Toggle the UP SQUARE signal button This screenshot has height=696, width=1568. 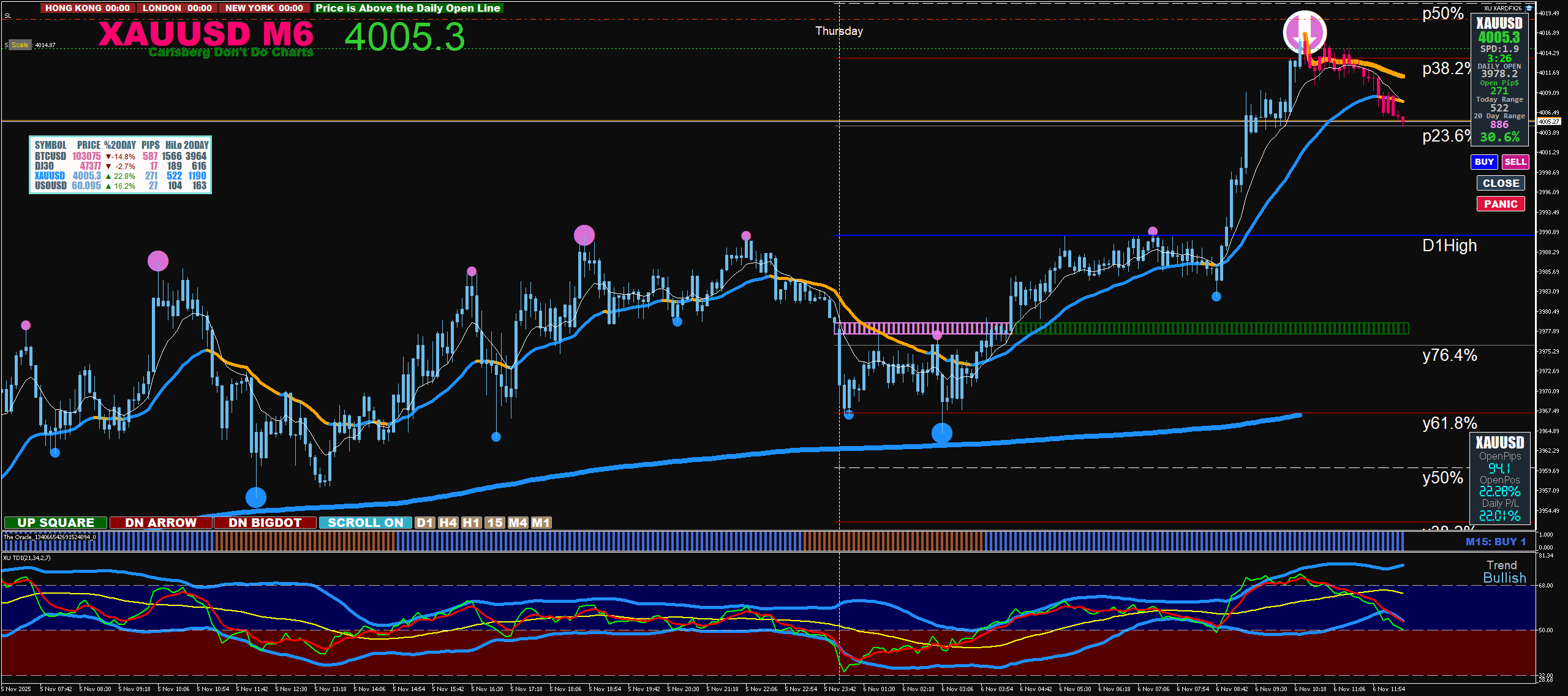tap(56, 523)
